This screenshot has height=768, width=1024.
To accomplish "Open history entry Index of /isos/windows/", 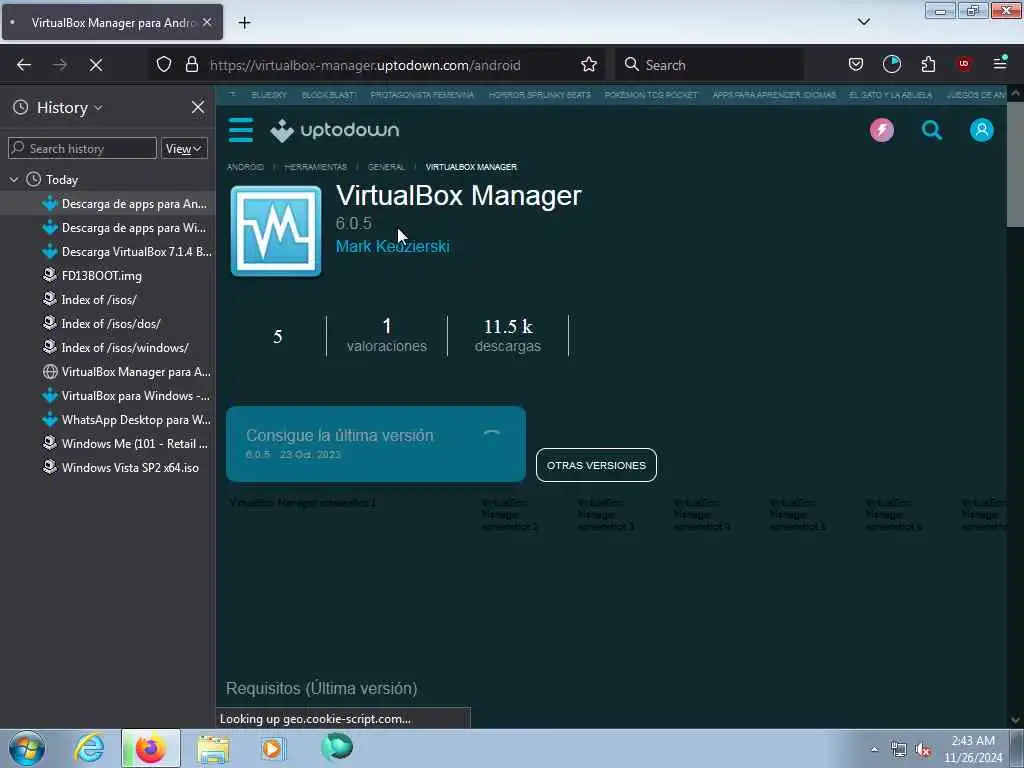I will click(108, 347).
